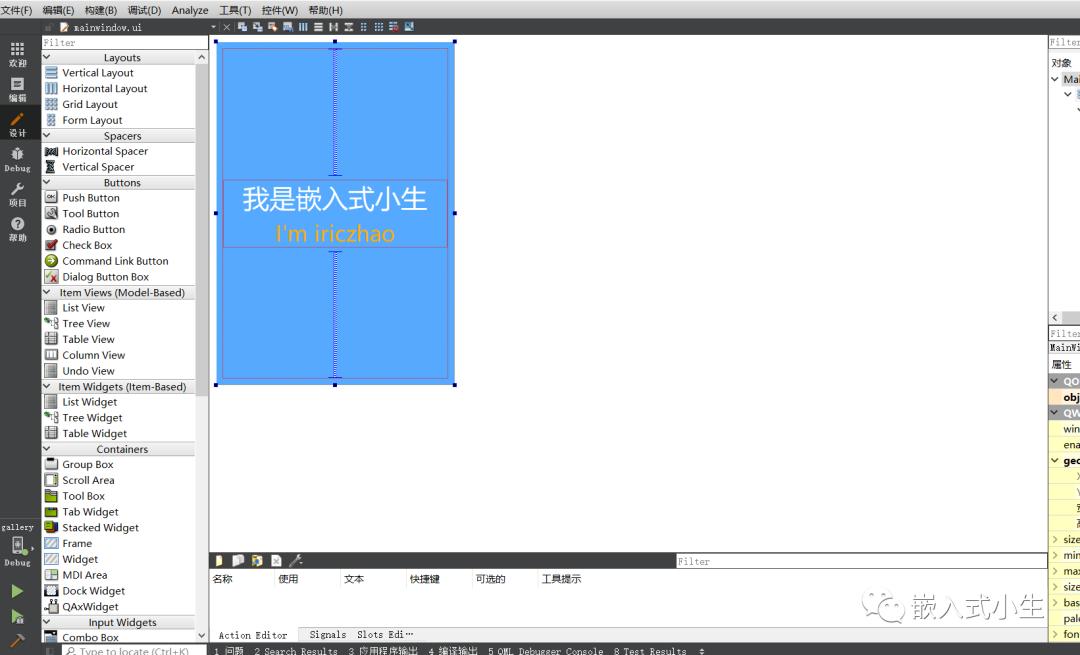The image size is (1080, 655).
Task: Open the 工具(T) menu
Action: click(x=235, y=10)
